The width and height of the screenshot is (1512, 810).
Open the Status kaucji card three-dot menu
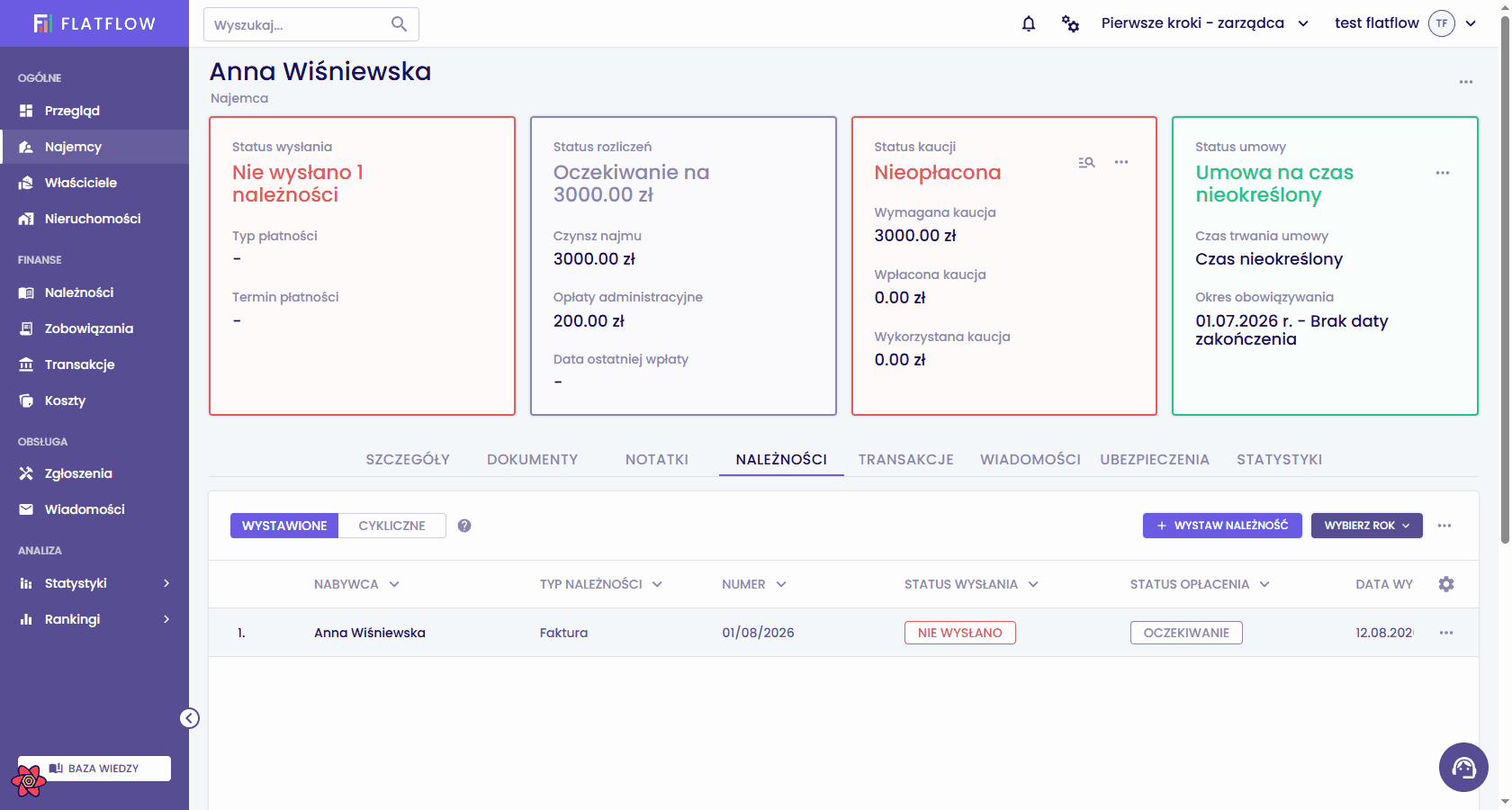[x=1121, y=162]
